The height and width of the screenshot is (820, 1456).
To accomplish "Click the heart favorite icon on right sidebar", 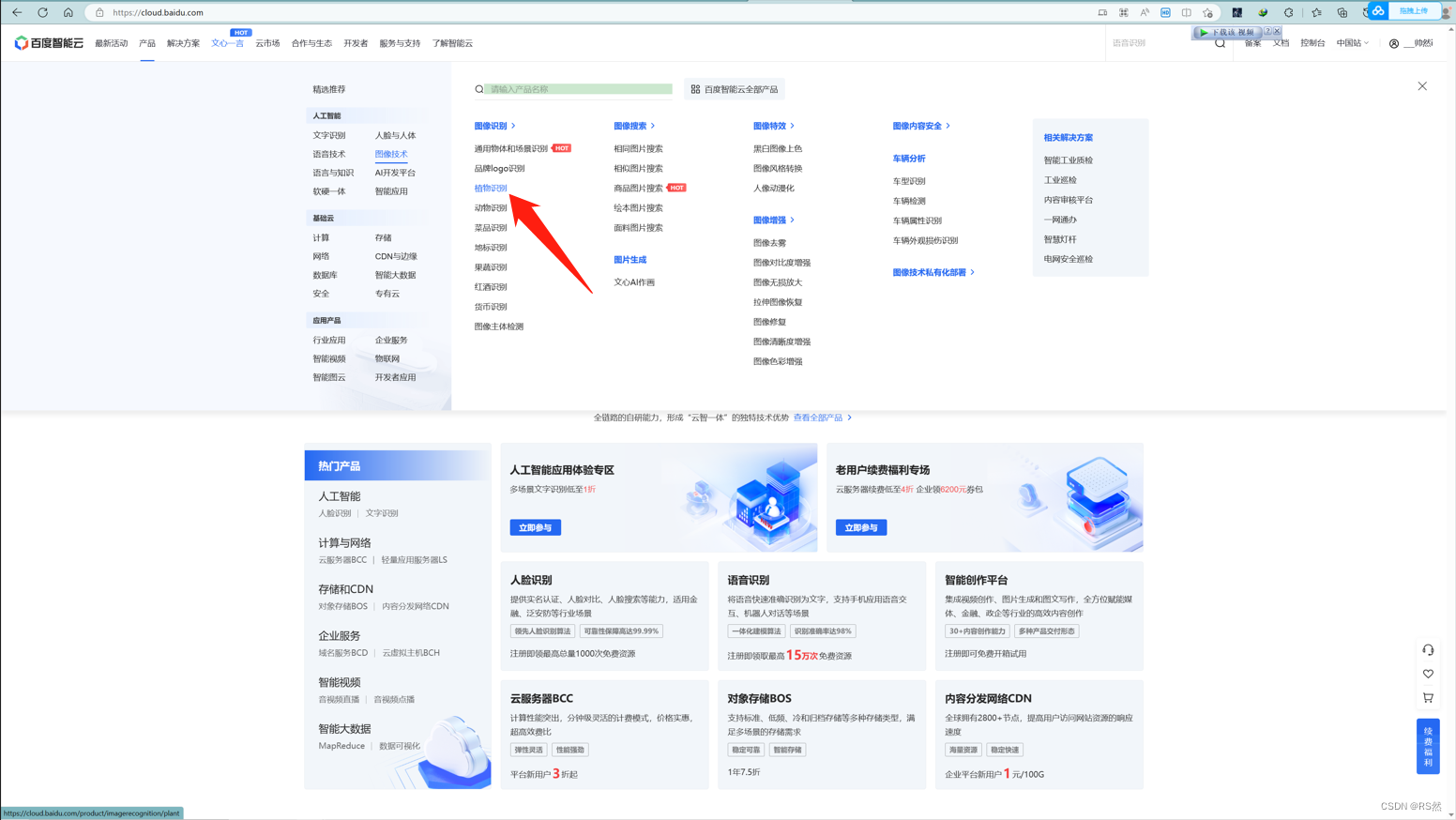I will point(1428,674).
